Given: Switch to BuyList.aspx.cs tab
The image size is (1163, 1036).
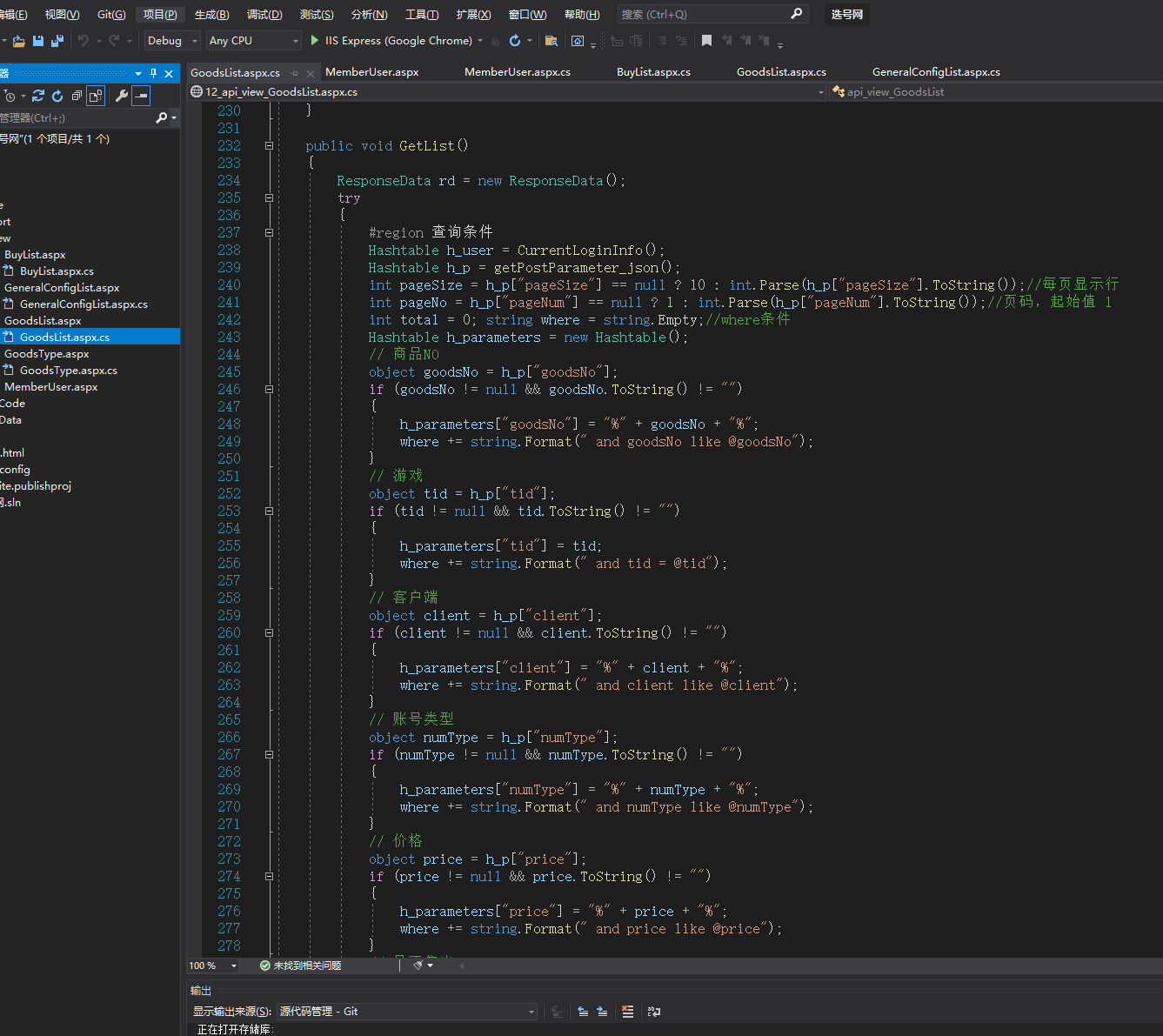Looking at the screenshot, I should [653, 72].
